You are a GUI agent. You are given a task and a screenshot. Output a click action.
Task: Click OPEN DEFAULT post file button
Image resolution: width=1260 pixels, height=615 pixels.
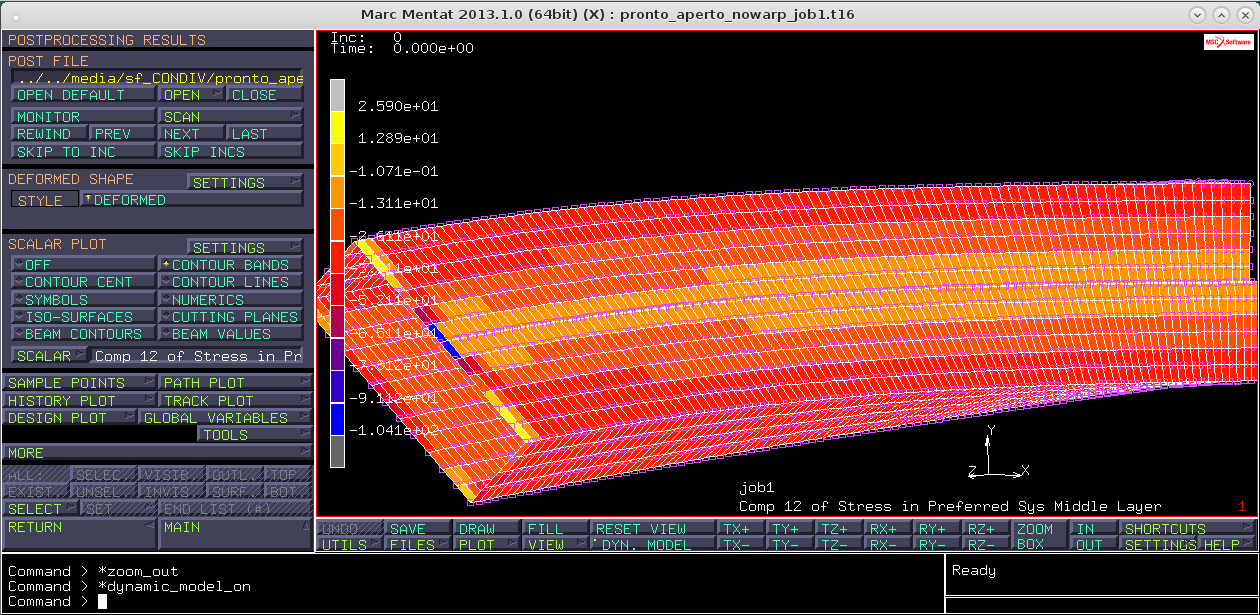pyautogui.click(x=84, y=95)
